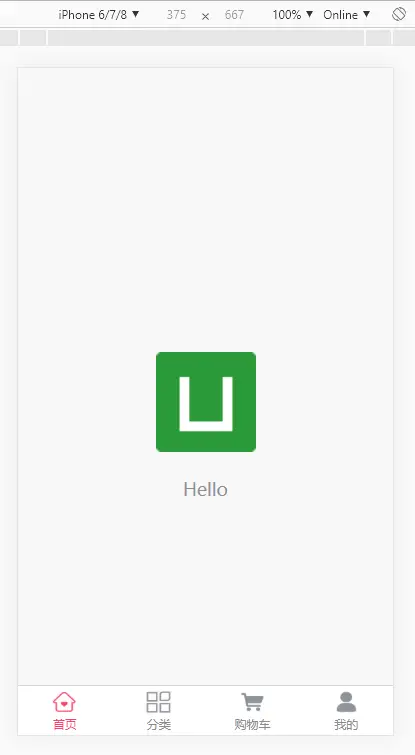
Task: Click the Hello text
Action: 206,490
